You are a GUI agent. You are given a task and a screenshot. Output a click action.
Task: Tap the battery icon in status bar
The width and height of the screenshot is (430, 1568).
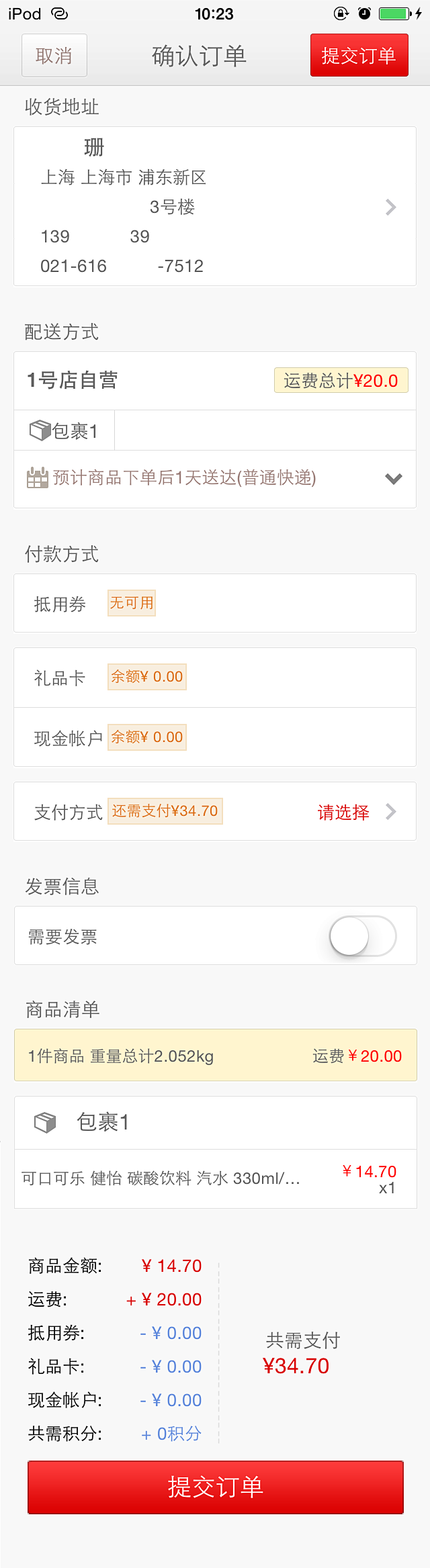click(396, 13)
